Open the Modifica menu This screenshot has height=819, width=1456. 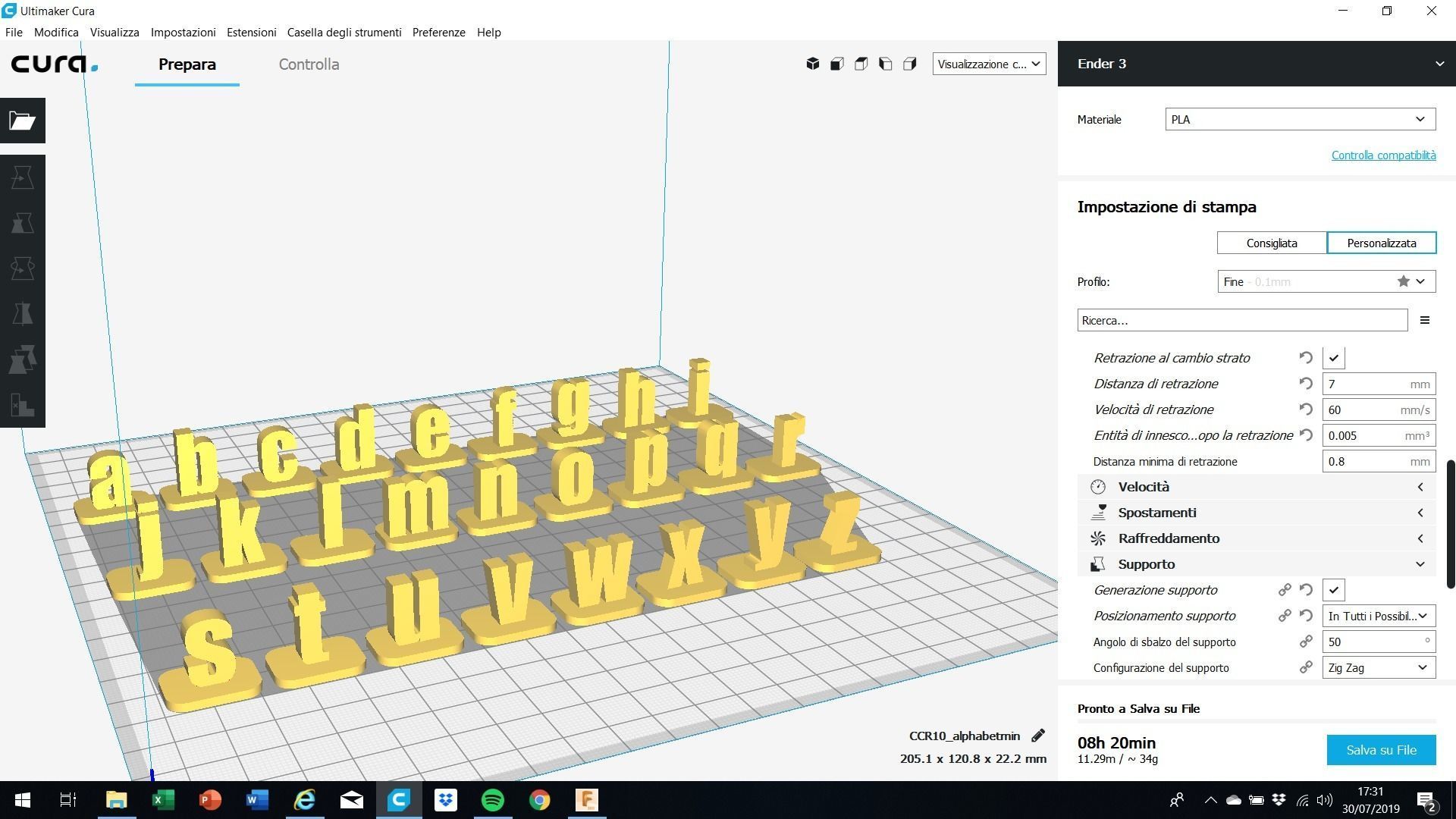[x=56, y=32]
